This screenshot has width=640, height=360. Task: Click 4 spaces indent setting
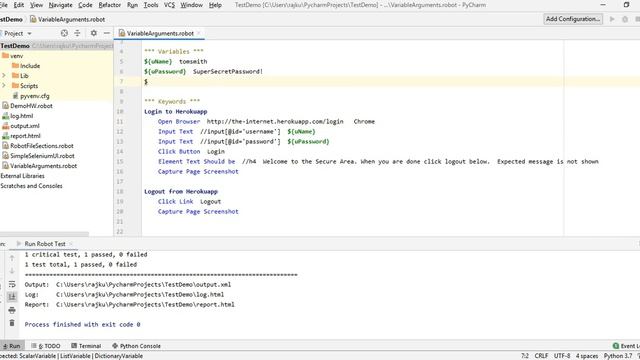click(587, 356)
